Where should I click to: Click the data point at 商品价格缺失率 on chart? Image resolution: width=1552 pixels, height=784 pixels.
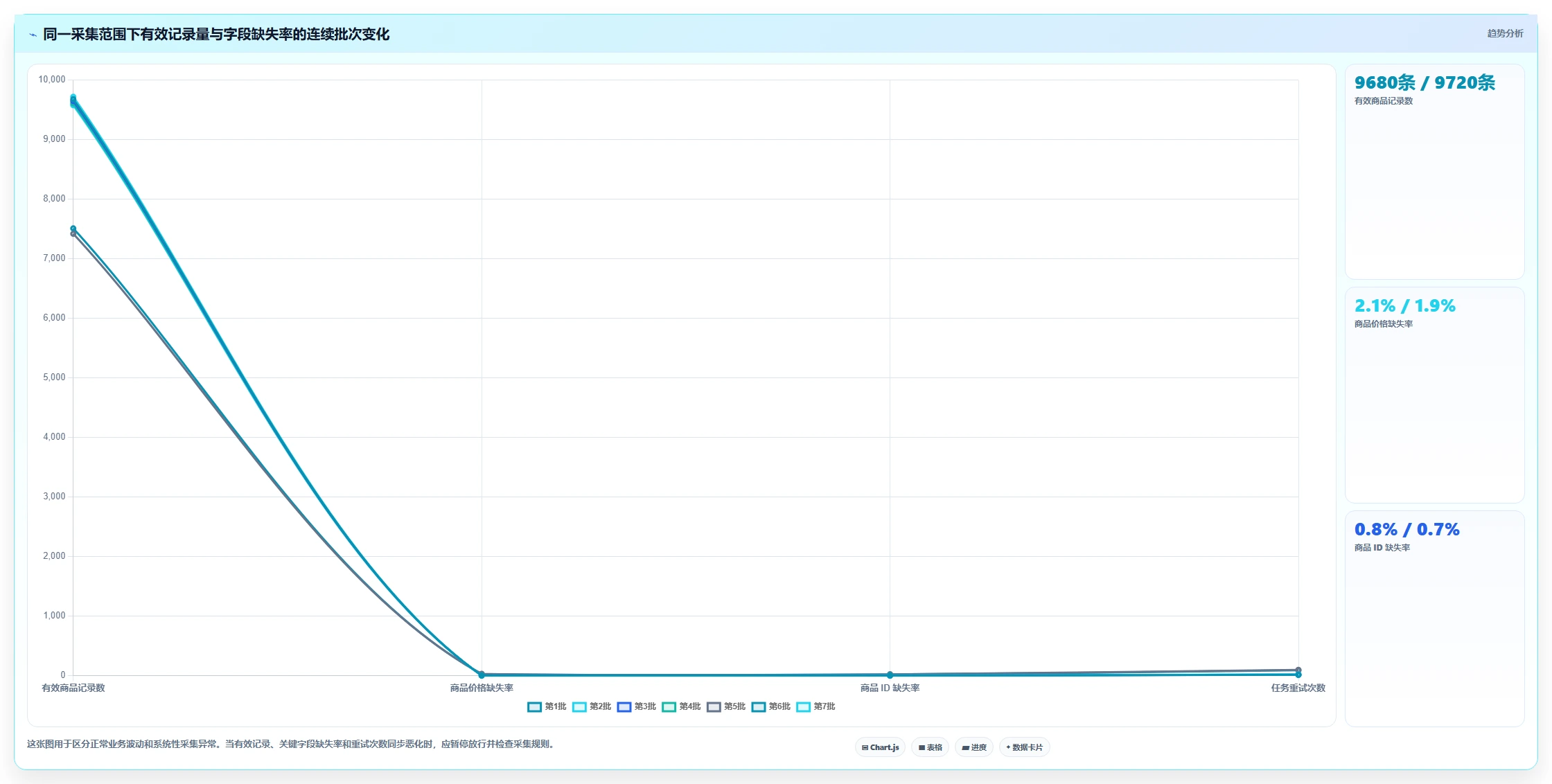(482, 674)
